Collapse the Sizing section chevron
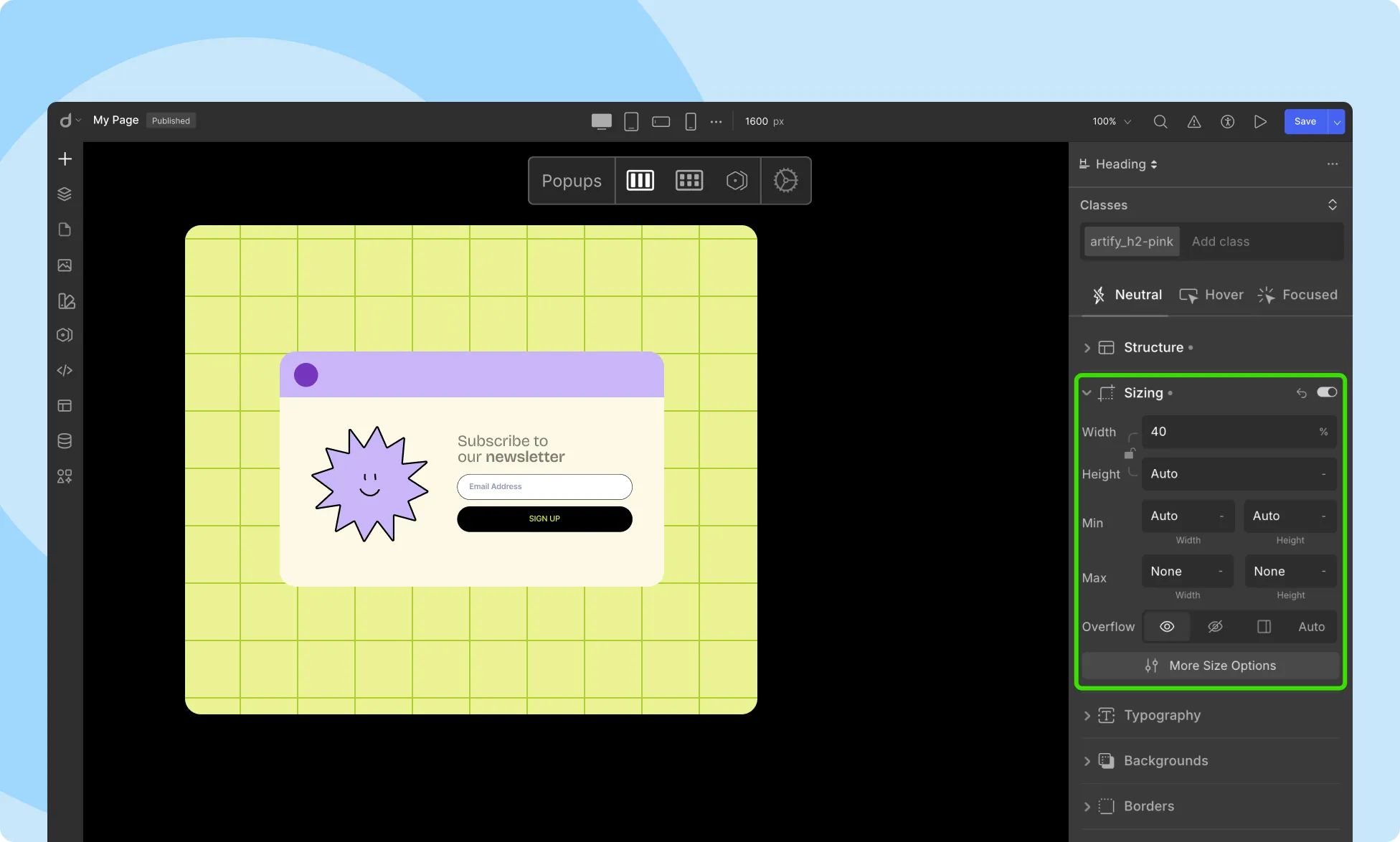Screen dimensions: 1400x842 pos(1087,393)
